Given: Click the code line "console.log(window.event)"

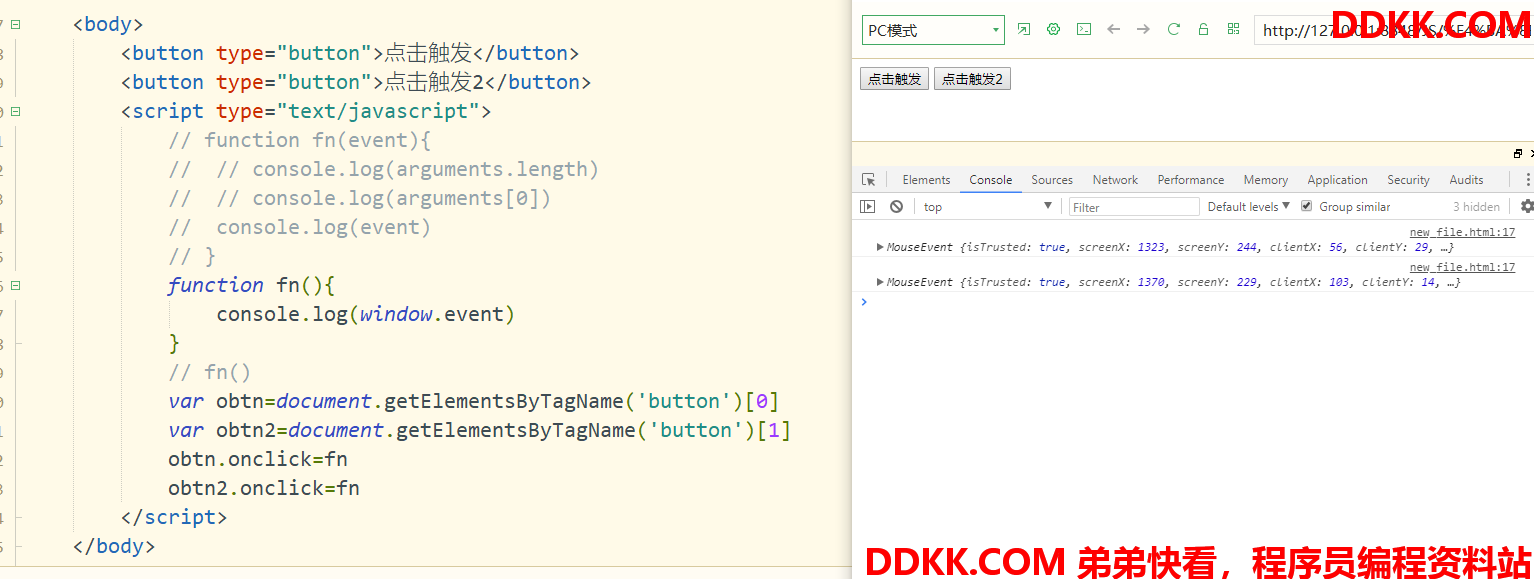Looking at the screenshot, I should [x=365, y=314].
